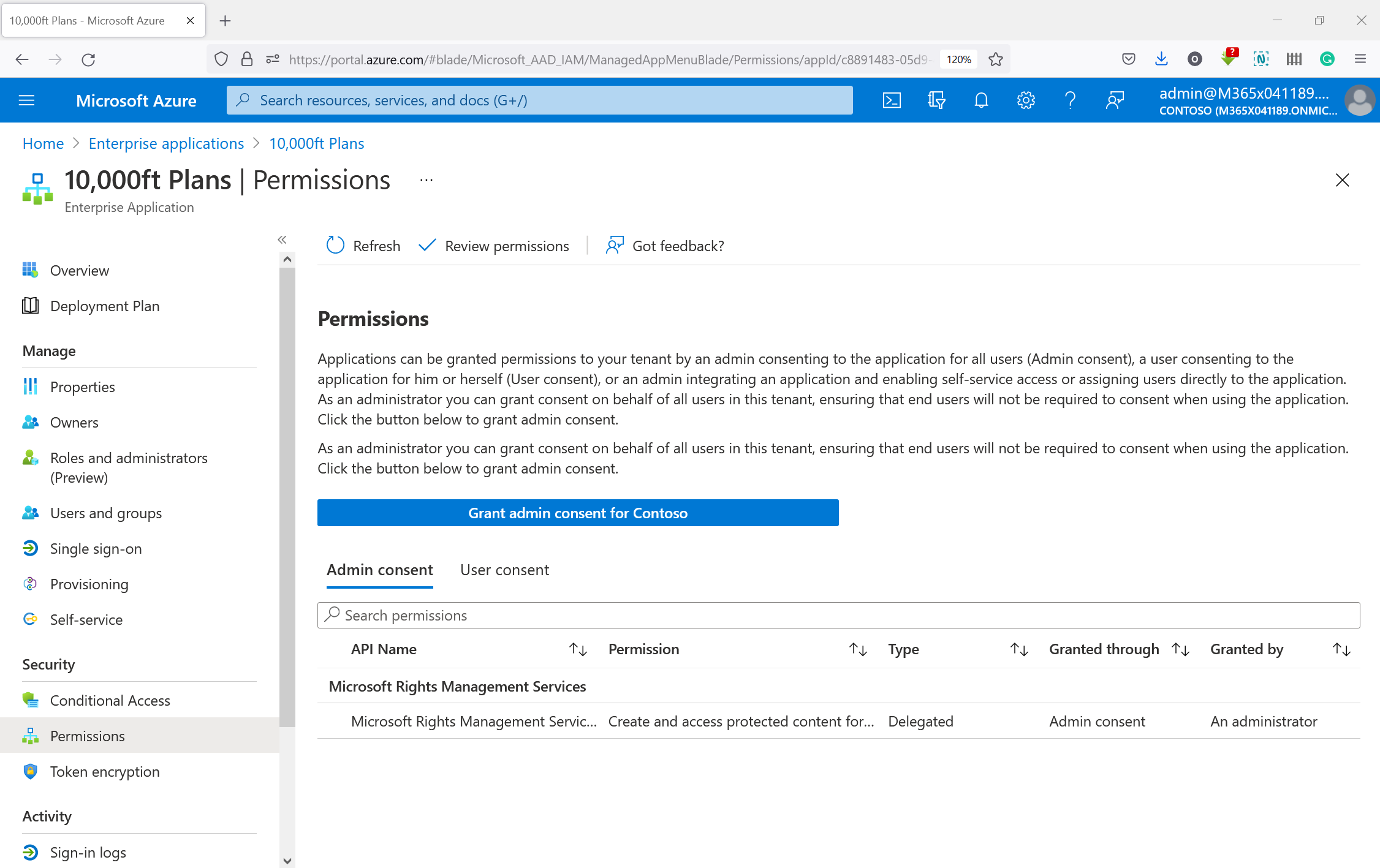This screenshot has height=868, width=1380.
Task: Open the help question mark icon
Action: (x=1070, y=100)
